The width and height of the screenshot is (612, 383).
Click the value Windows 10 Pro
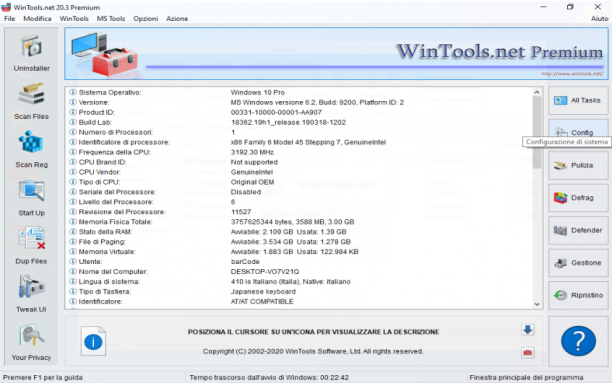tap(258, 93)
